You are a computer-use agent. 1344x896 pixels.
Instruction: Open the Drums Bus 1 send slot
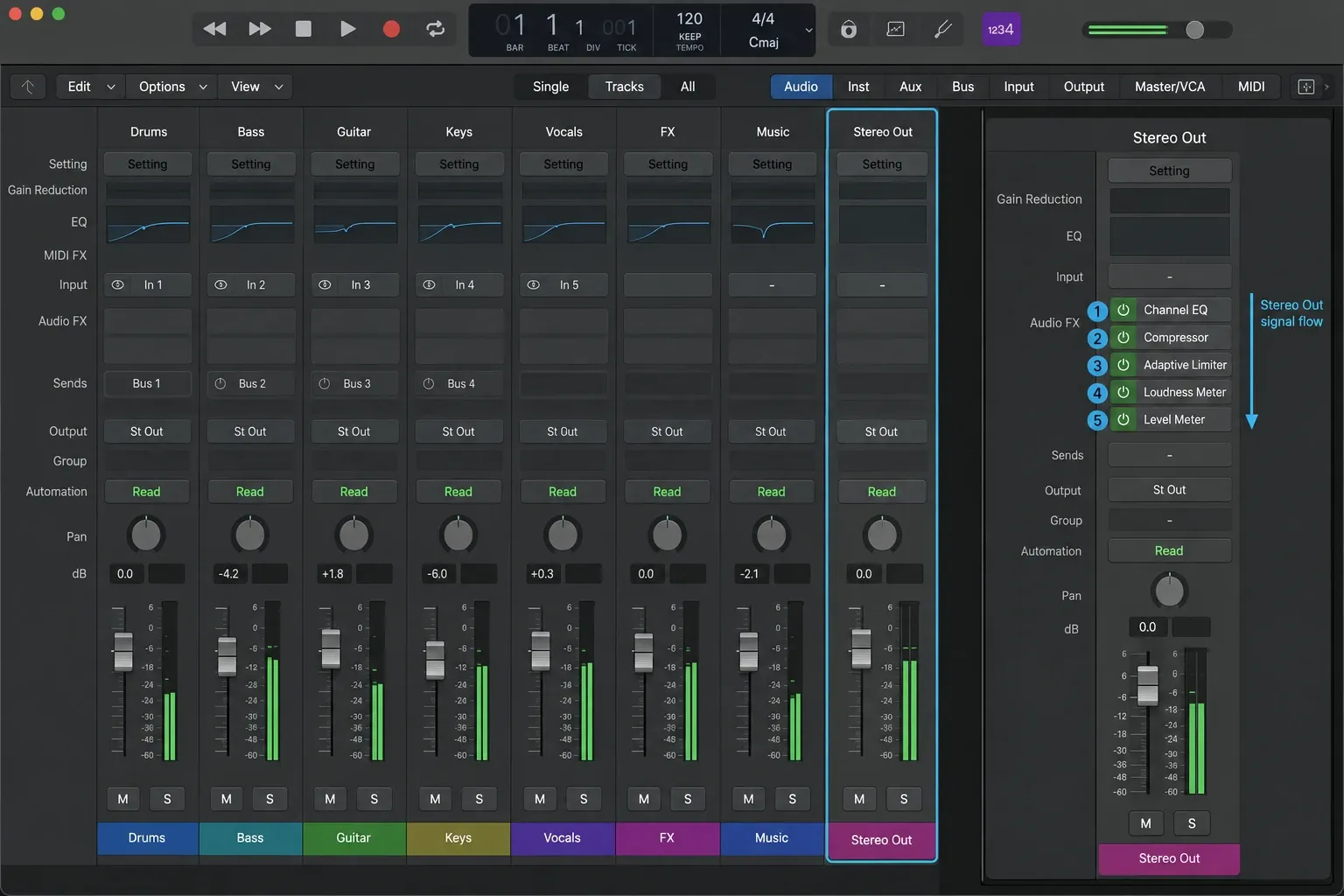pyautogui.click(x=148, y=383)
